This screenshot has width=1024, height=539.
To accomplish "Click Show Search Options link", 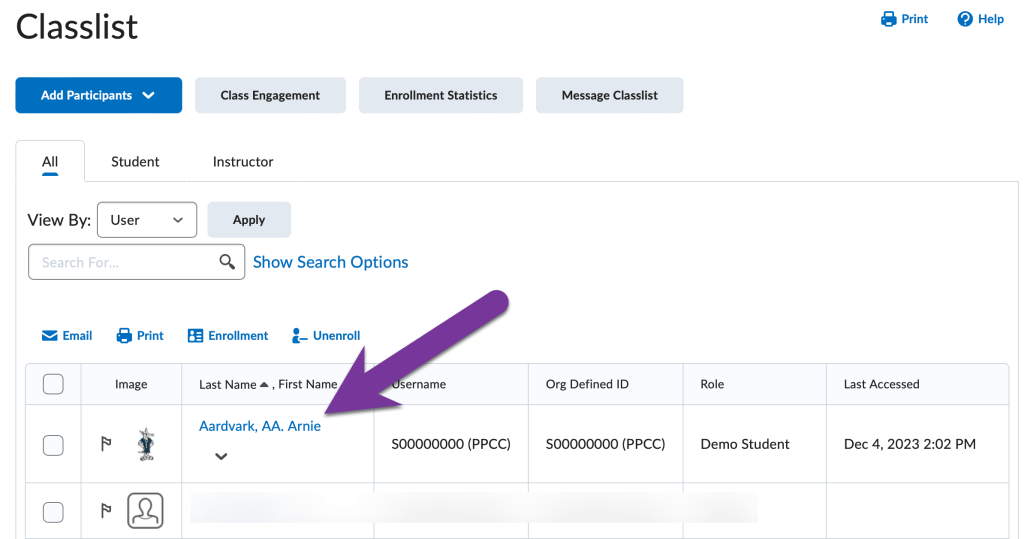I will (x=330, y=262).
